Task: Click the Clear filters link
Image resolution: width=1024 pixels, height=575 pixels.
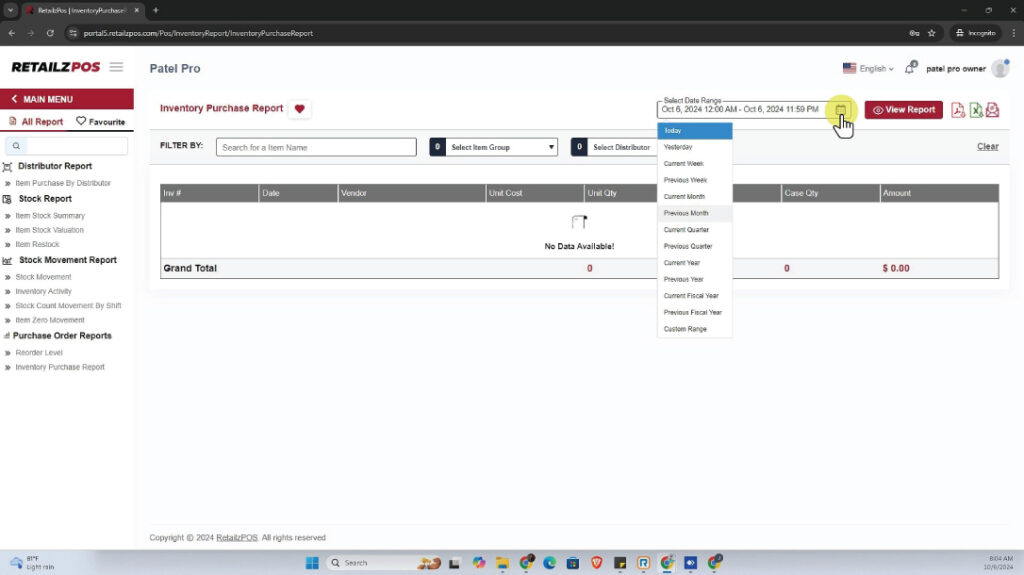Action: [987, 147]
